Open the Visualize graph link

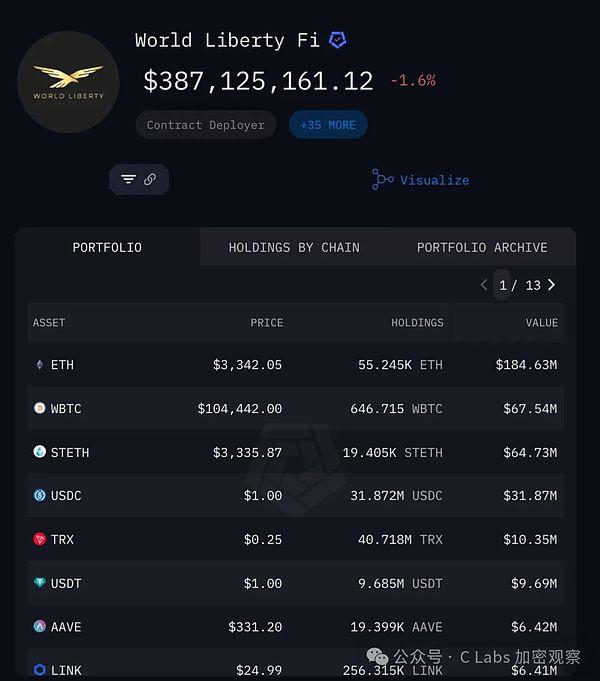(x=421, y=180)
